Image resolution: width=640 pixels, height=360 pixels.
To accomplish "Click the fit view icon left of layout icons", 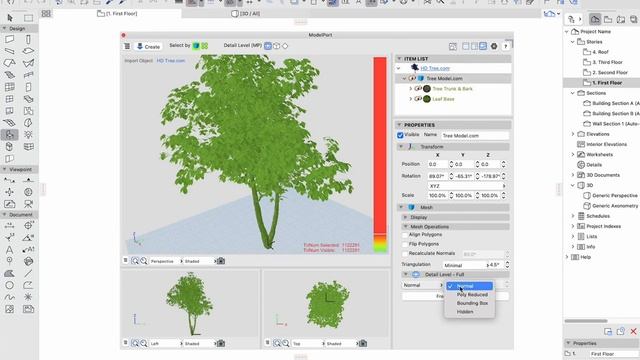I will click(453, 47).
